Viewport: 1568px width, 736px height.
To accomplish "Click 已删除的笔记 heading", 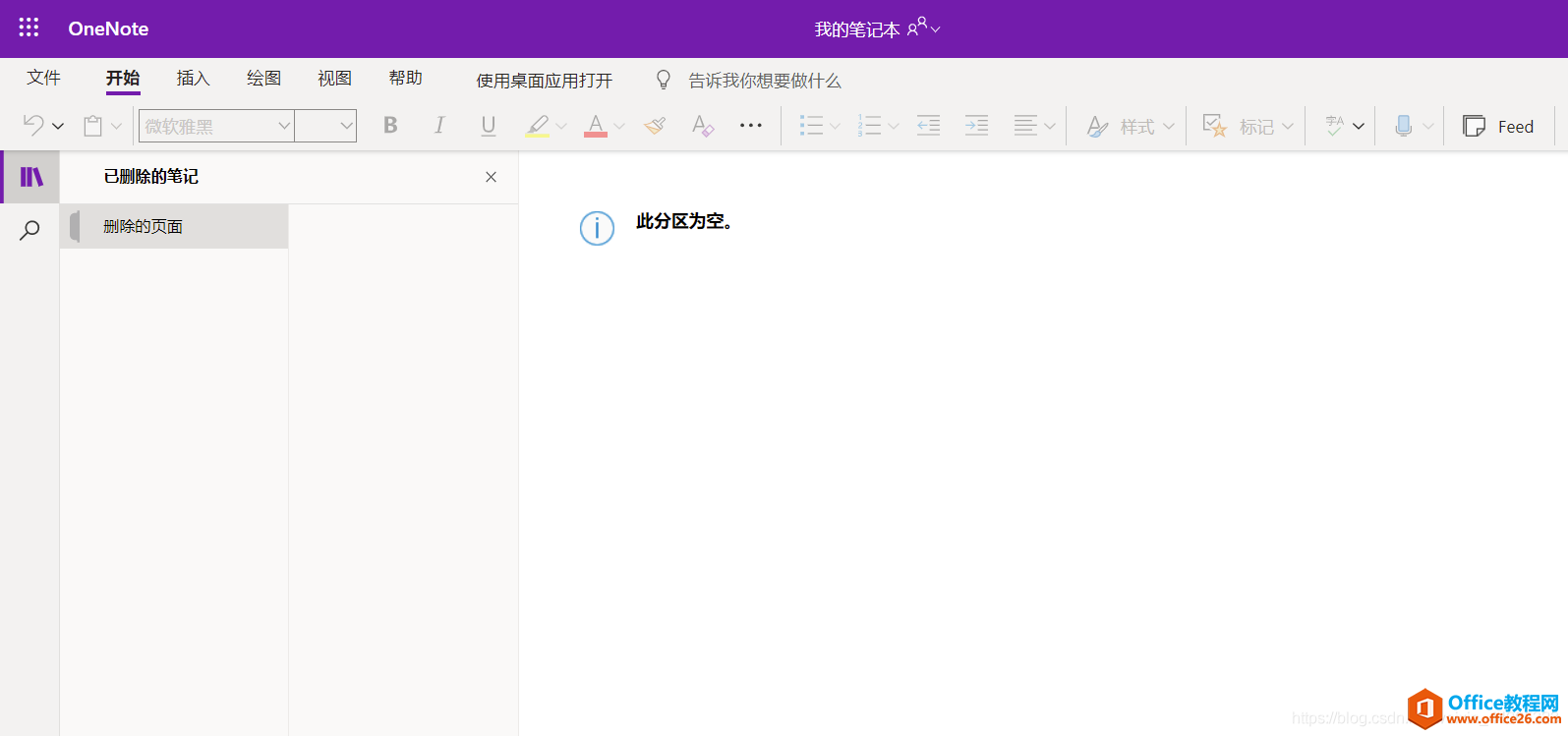I will (x=151, y=177).
